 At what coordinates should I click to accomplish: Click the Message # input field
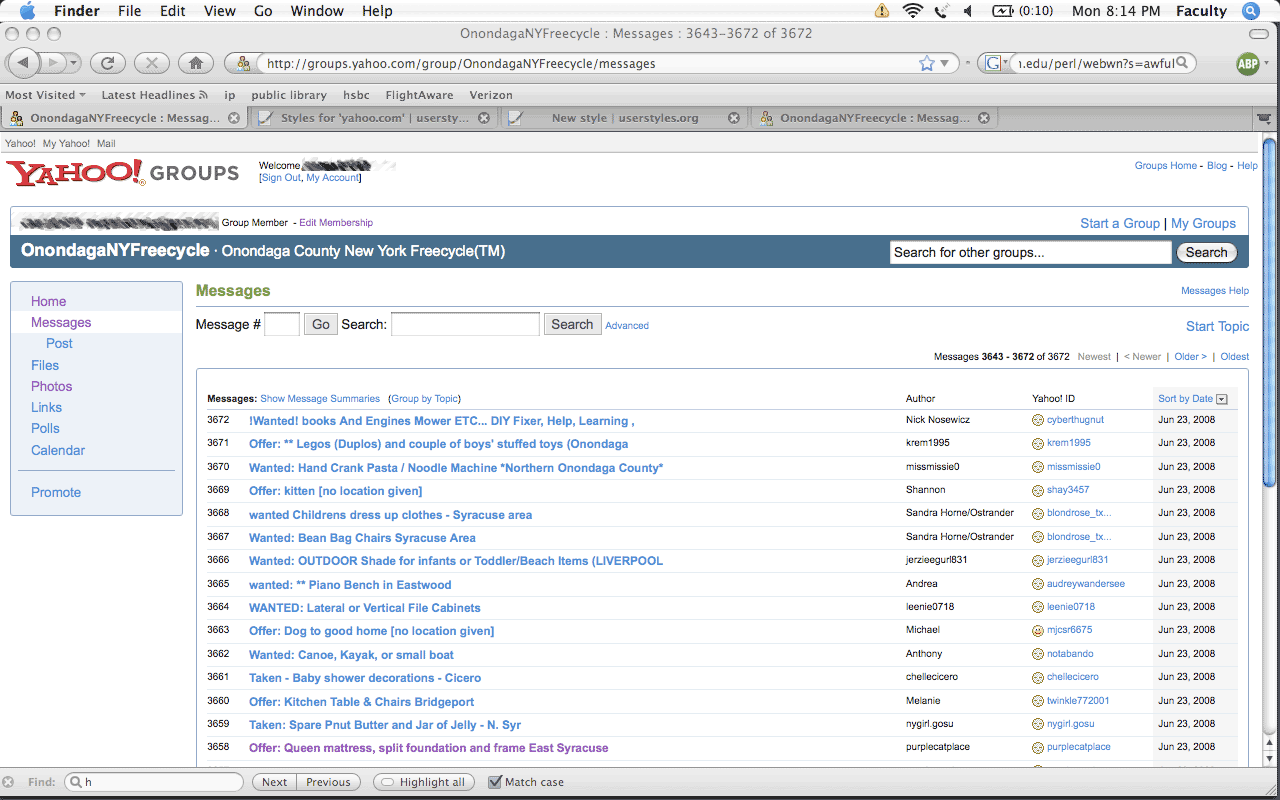click(x=282, y=324)
